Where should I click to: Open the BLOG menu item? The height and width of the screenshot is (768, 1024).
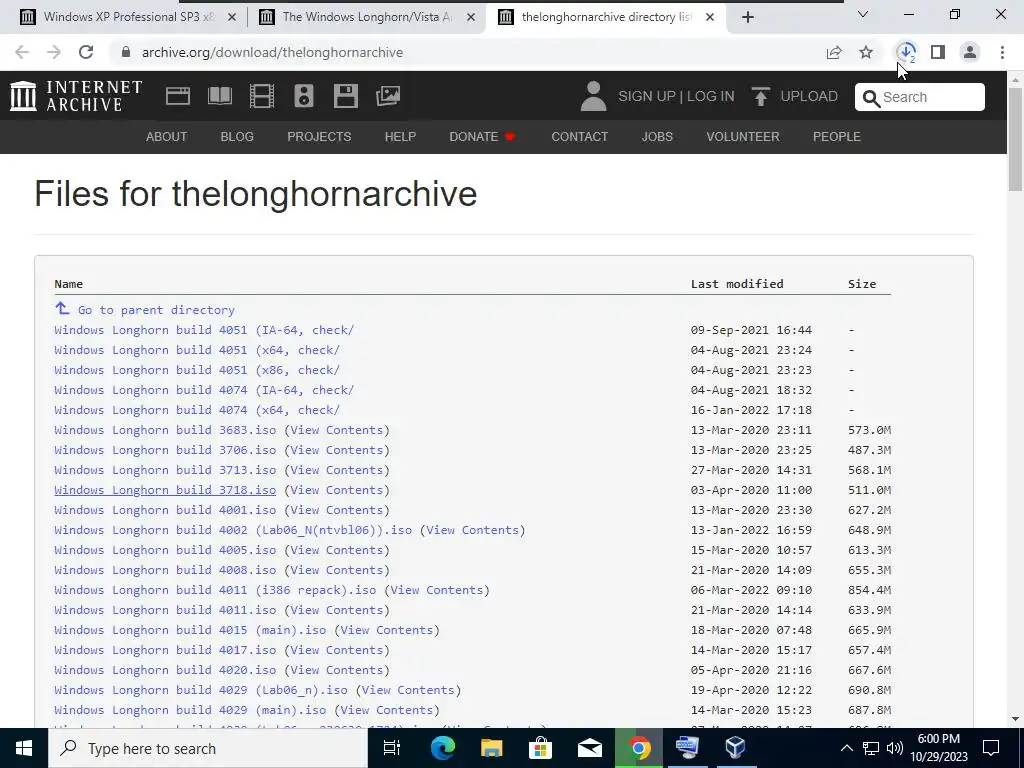pyautogui.click(x=237, y=136)
